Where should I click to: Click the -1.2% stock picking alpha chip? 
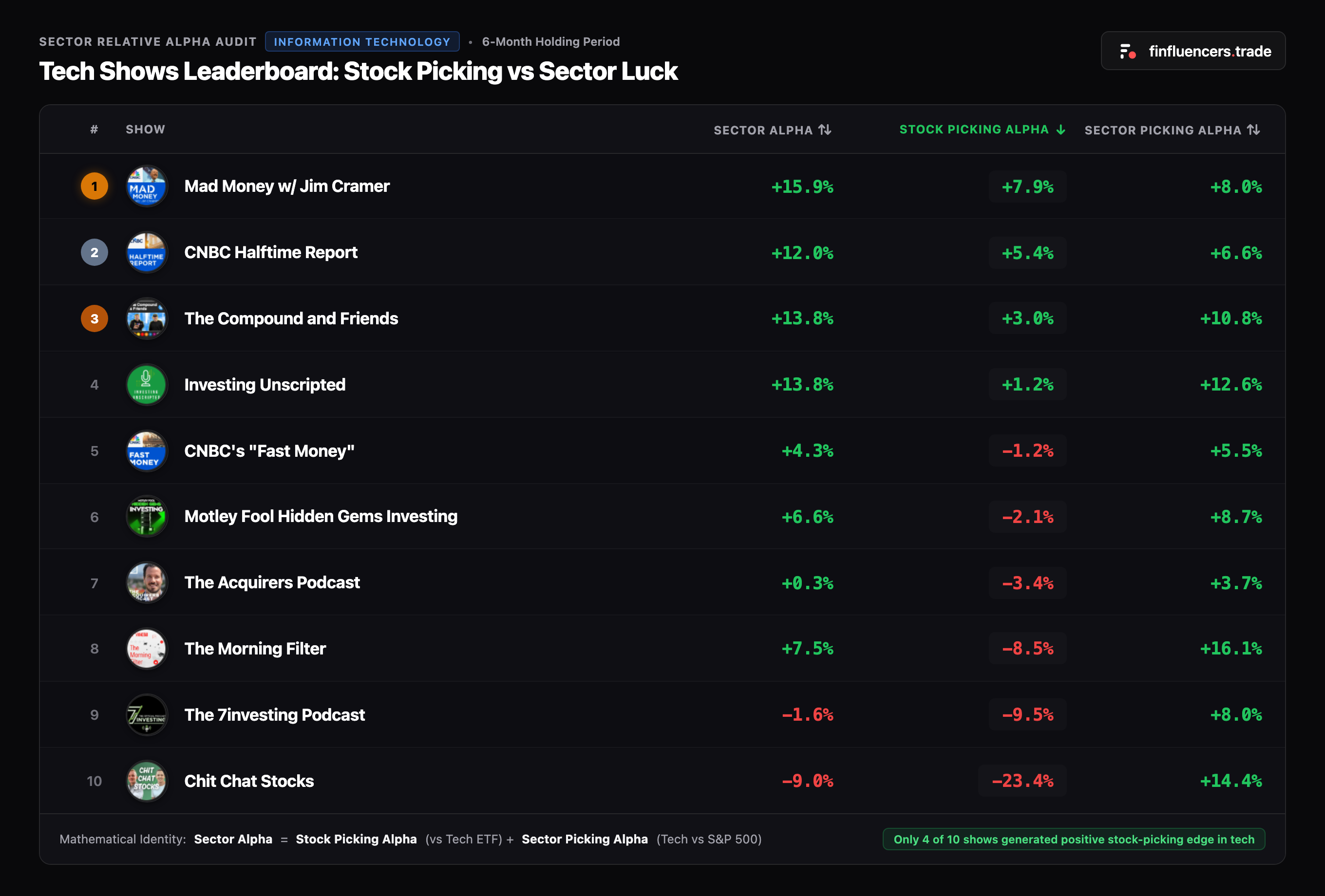(x=1028, y=451)
